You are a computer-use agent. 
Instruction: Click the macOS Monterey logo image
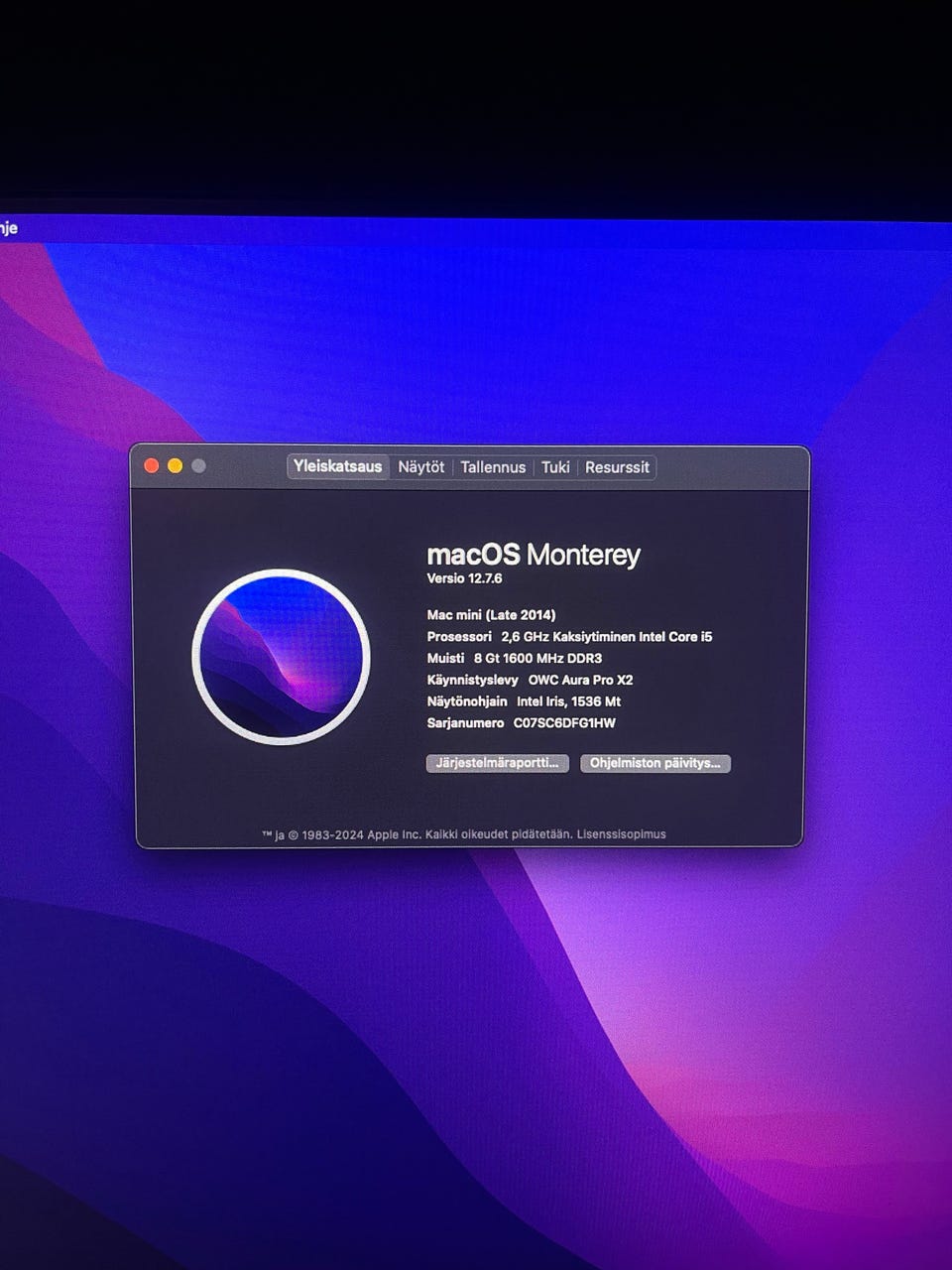(x=282, y=657)
